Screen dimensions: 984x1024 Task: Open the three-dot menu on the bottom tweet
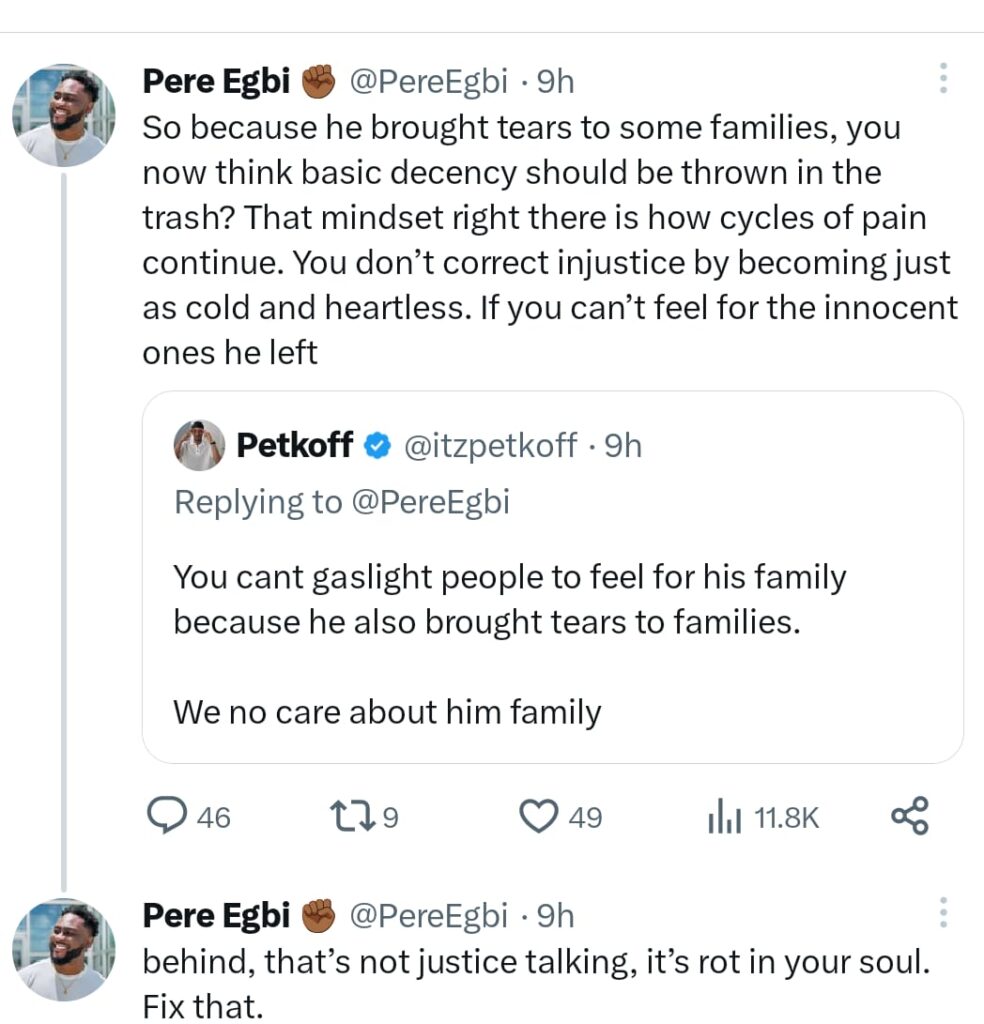tap(944, 913)
